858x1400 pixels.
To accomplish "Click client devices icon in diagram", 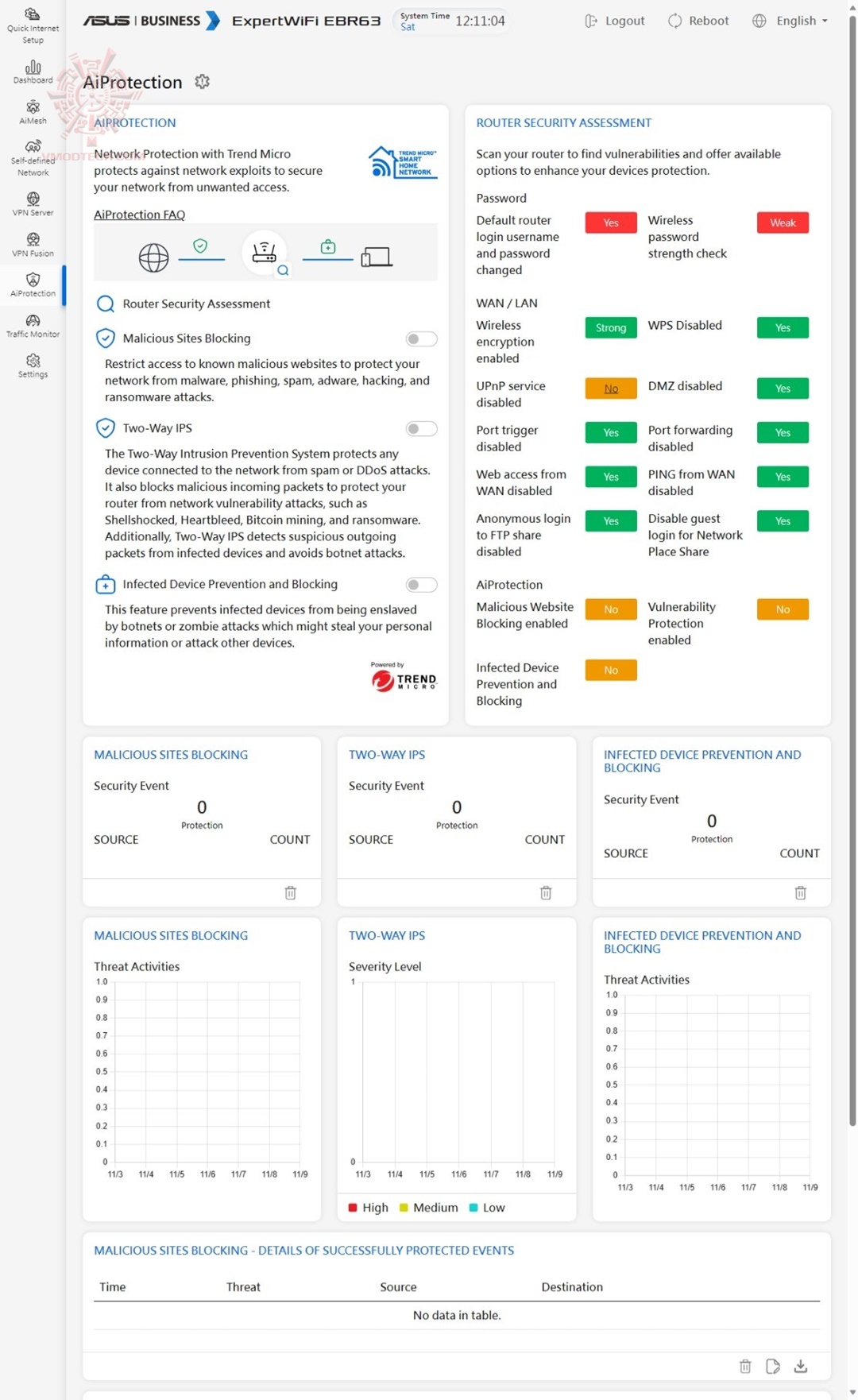I will 377,257.
